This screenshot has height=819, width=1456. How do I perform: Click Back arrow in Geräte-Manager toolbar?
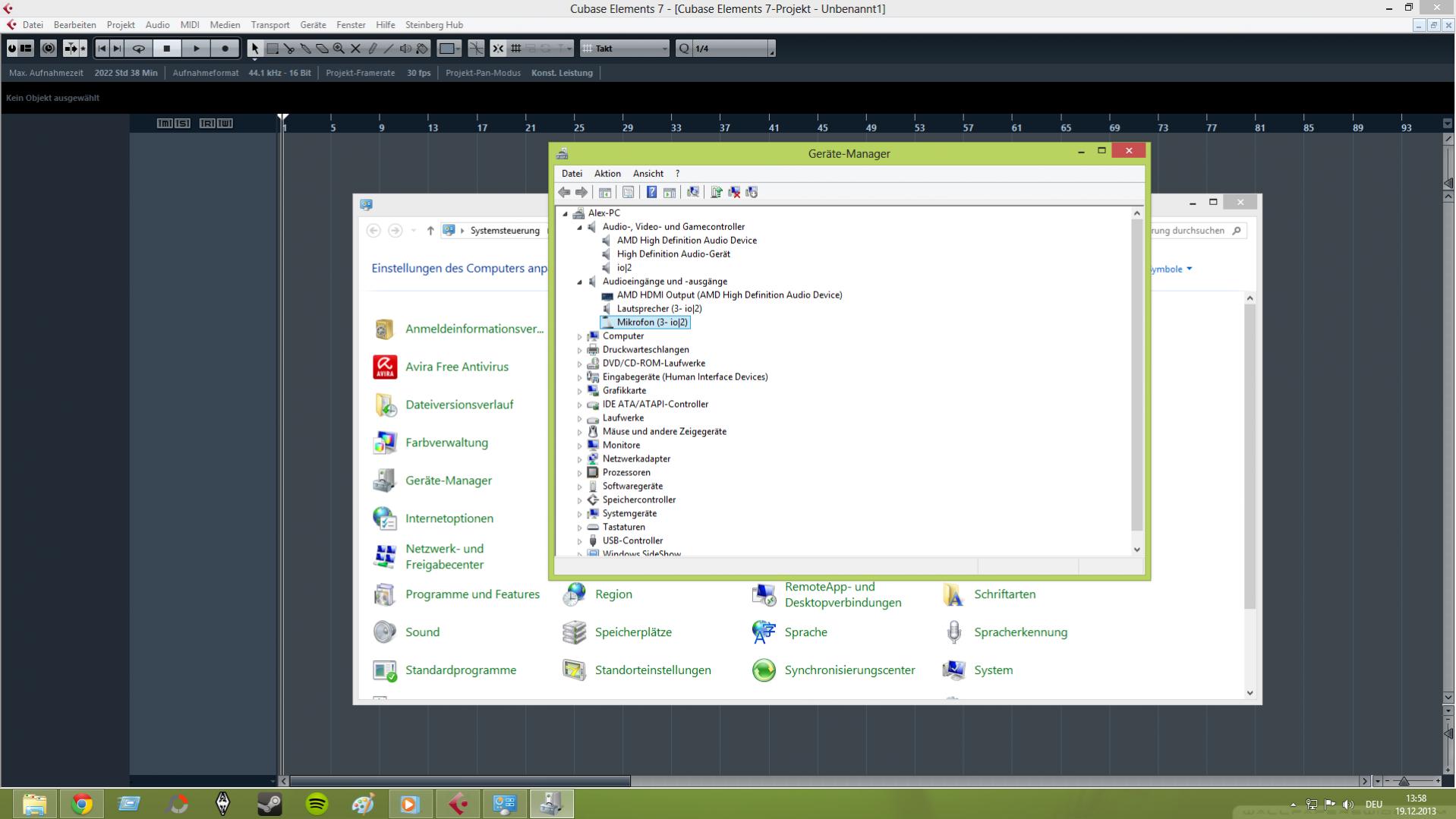(x=564, y=192)
